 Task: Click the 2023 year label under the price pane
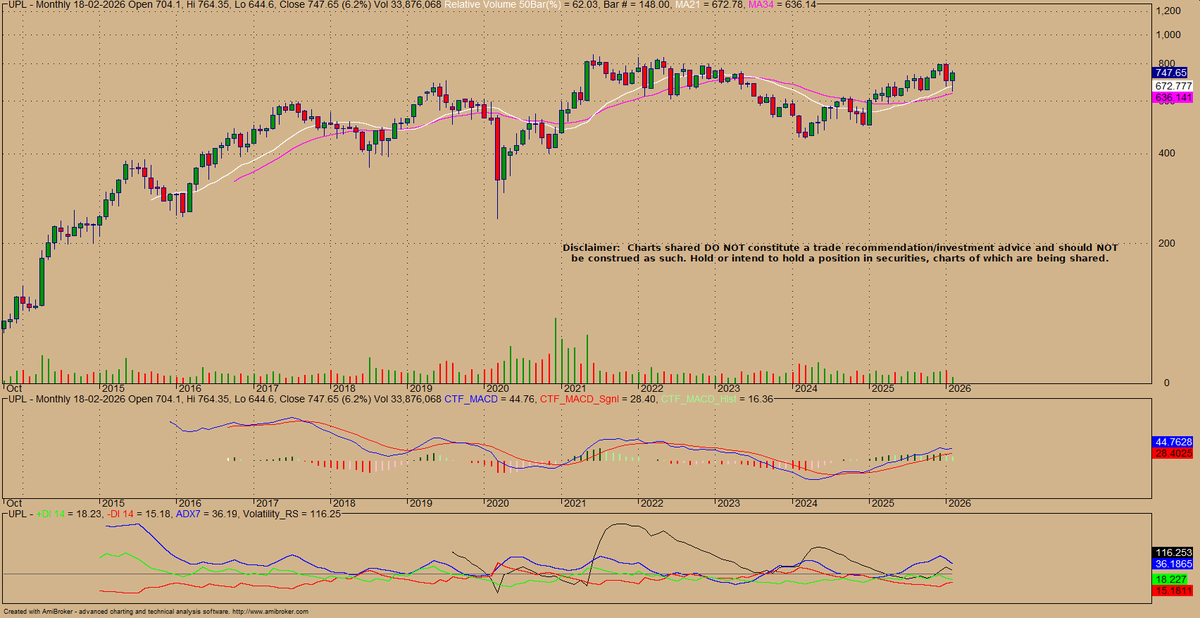click(728, 388)
